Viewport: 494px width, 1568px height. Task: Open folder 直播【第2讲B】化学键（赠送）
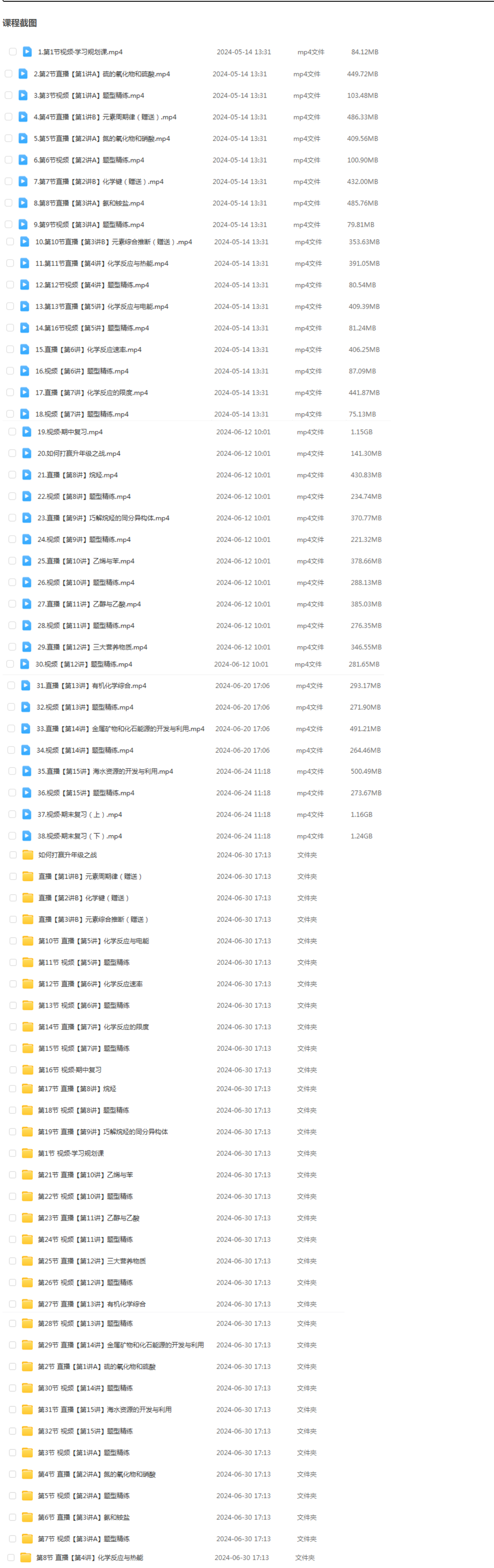(x=84, y=898)
